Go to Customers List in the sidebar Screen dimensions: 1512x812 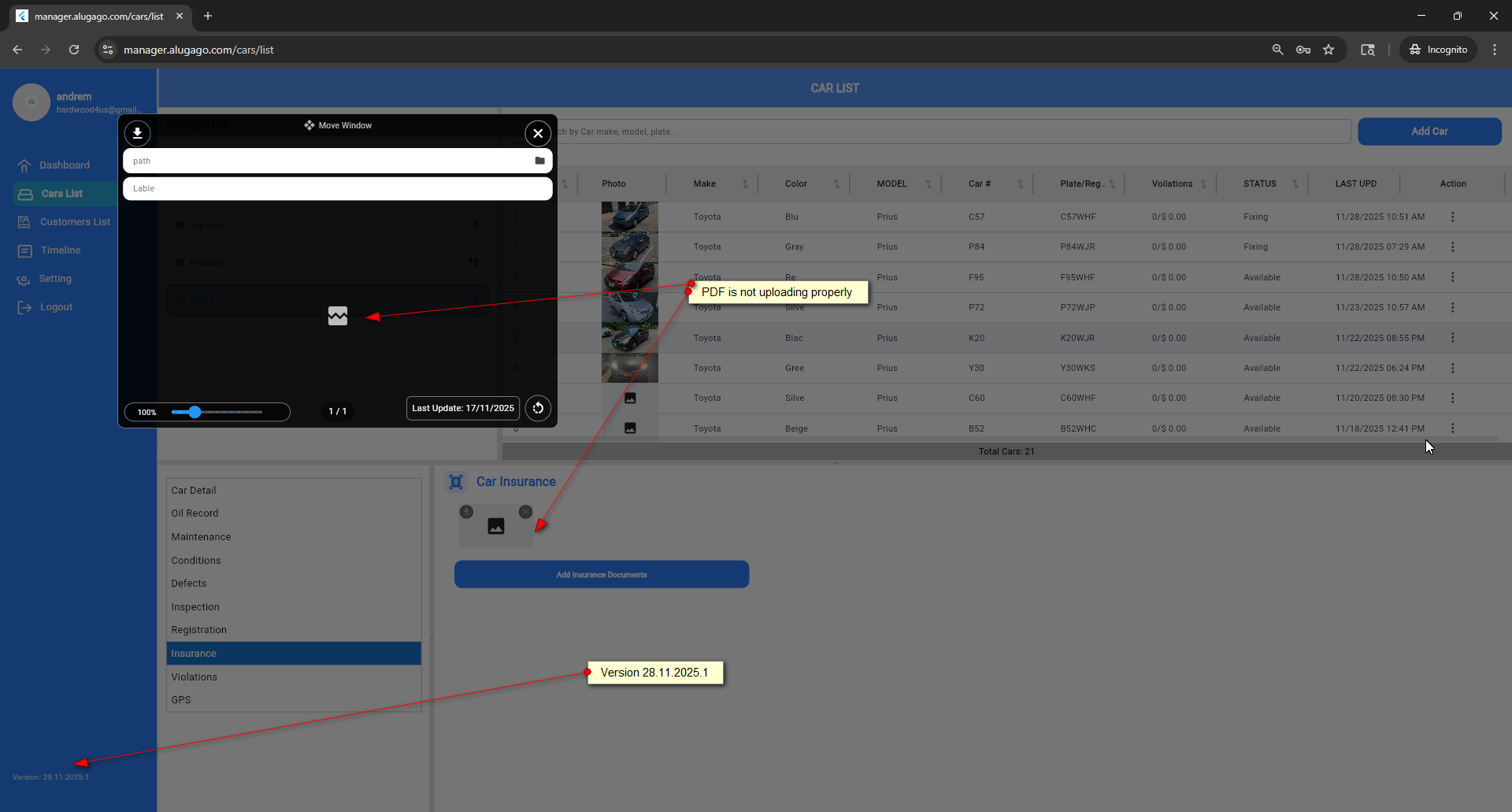tap(75, 222)
